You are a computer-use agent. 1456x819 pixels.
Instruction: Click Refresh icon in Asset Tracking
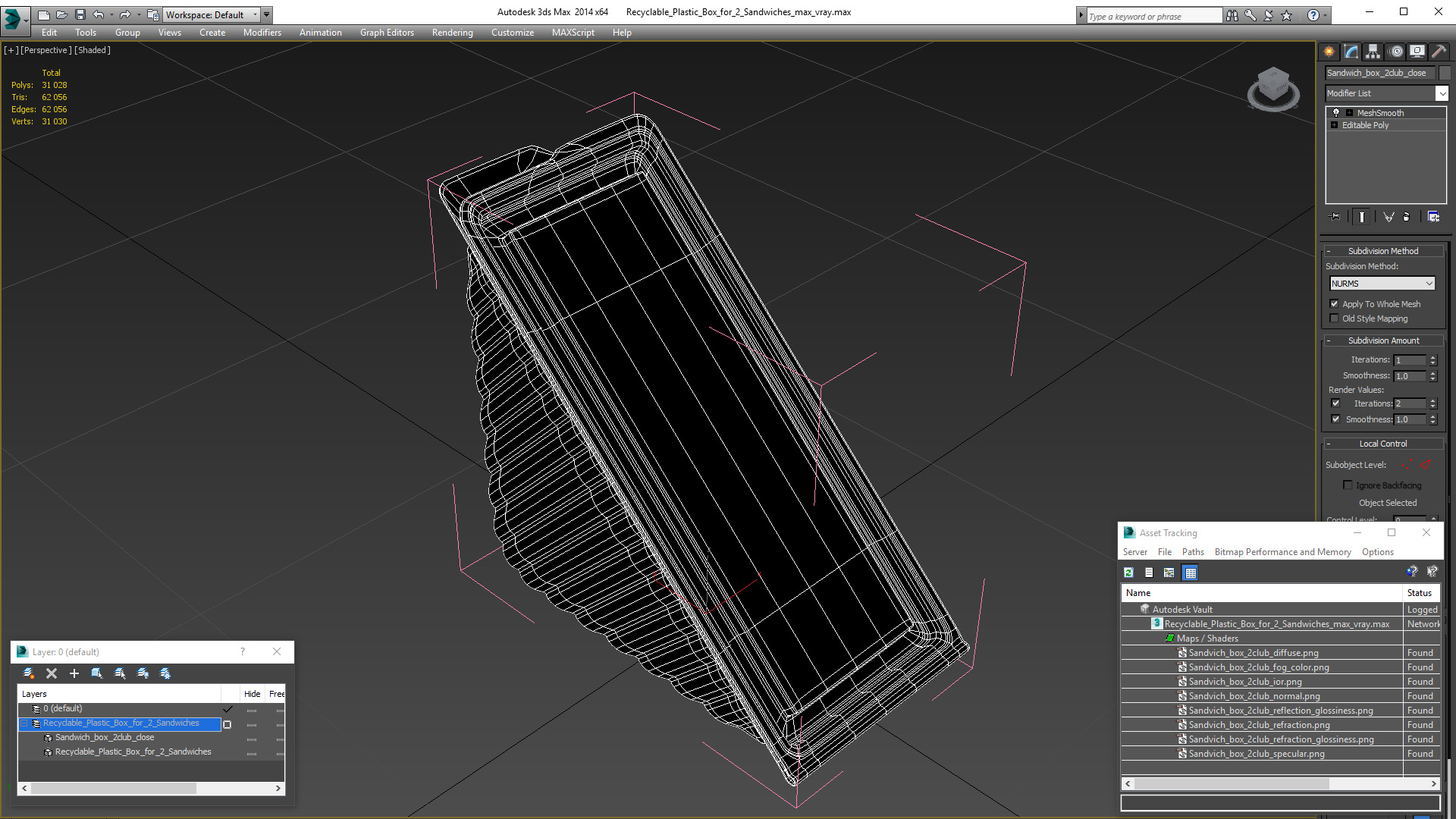tap(1128, 573)
